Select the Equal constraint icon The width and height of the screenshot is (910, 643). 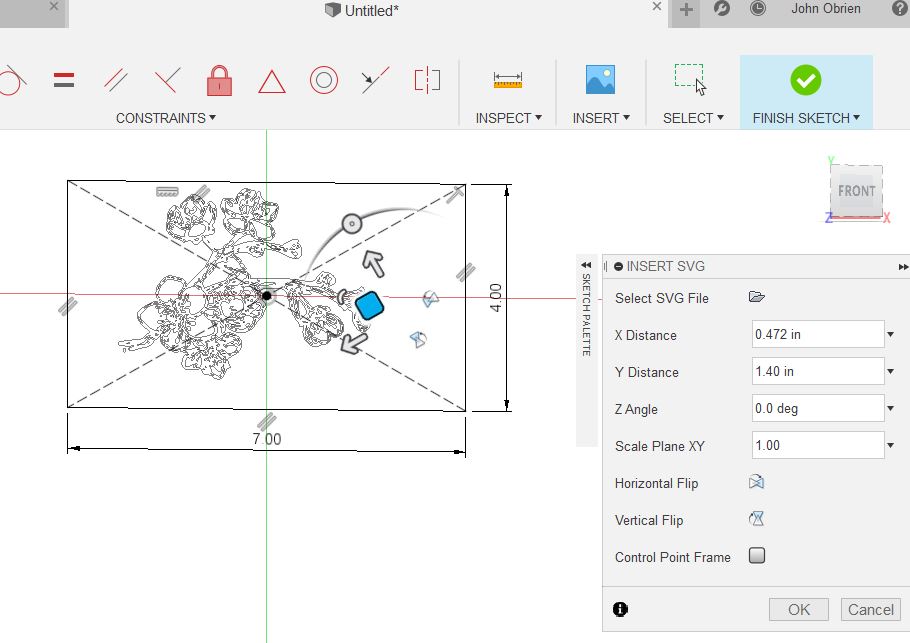[64, 80]
